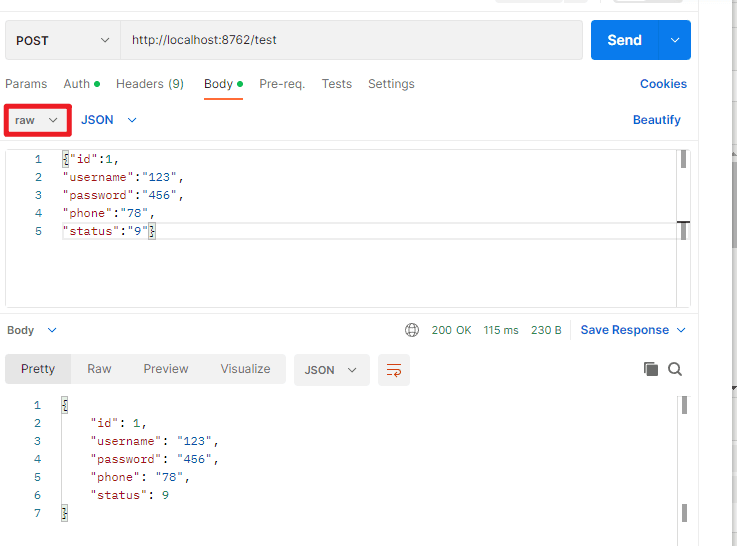
Task: Open the raw body type dropdown
Action: tap(37, 120)
